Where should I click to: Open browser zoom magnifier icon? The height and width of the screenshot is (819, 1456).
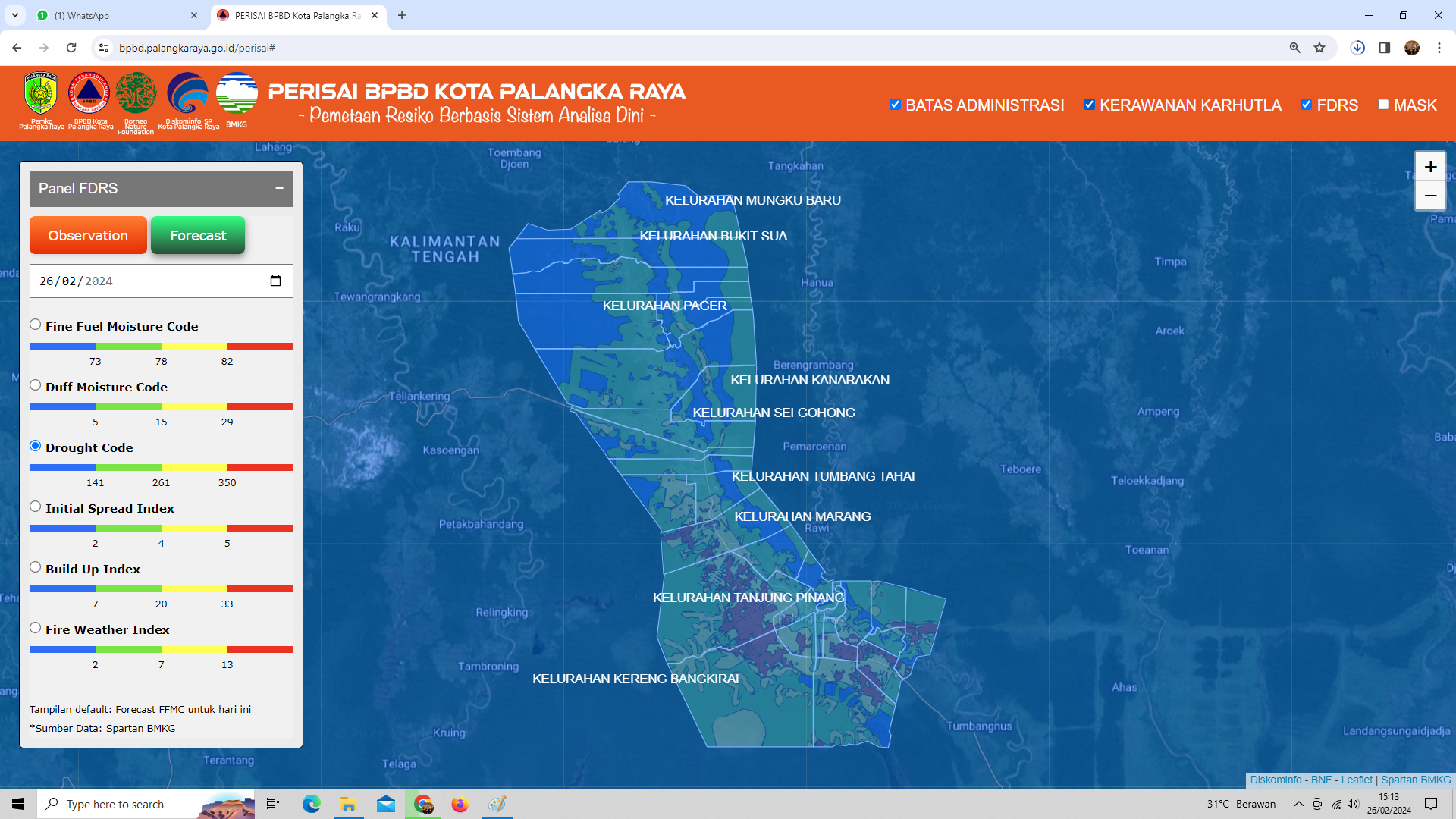1295,48
